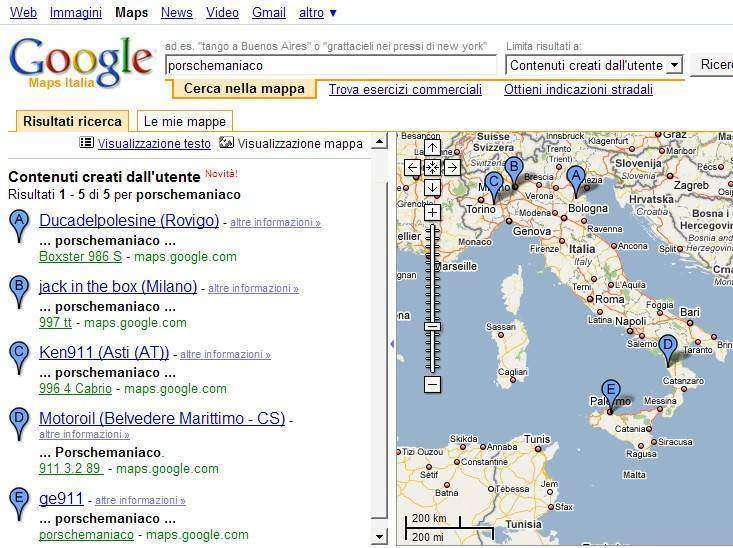Click 'altre informazioni' under Motoroil
Image resolution: width=733 pixels, height=548 pixels.
tap(84, 434)
